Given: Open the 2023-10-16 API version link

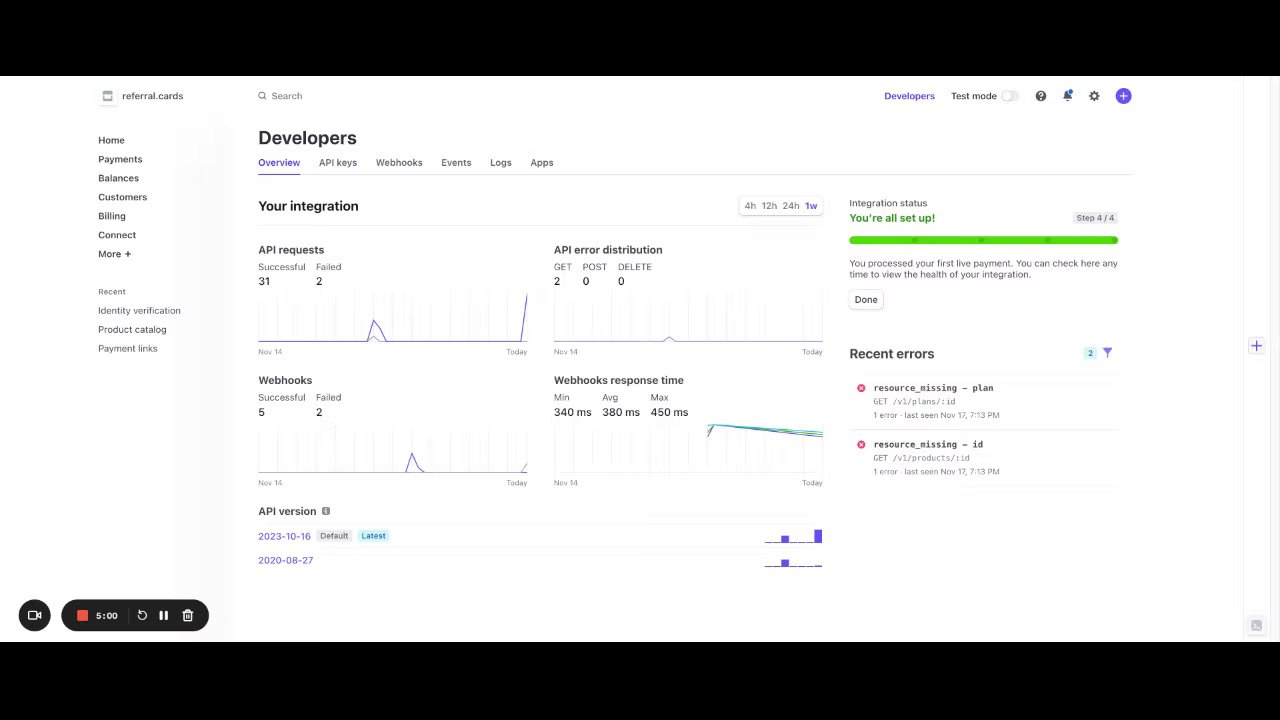Looking at the screenshot, I should coord(284,536).
